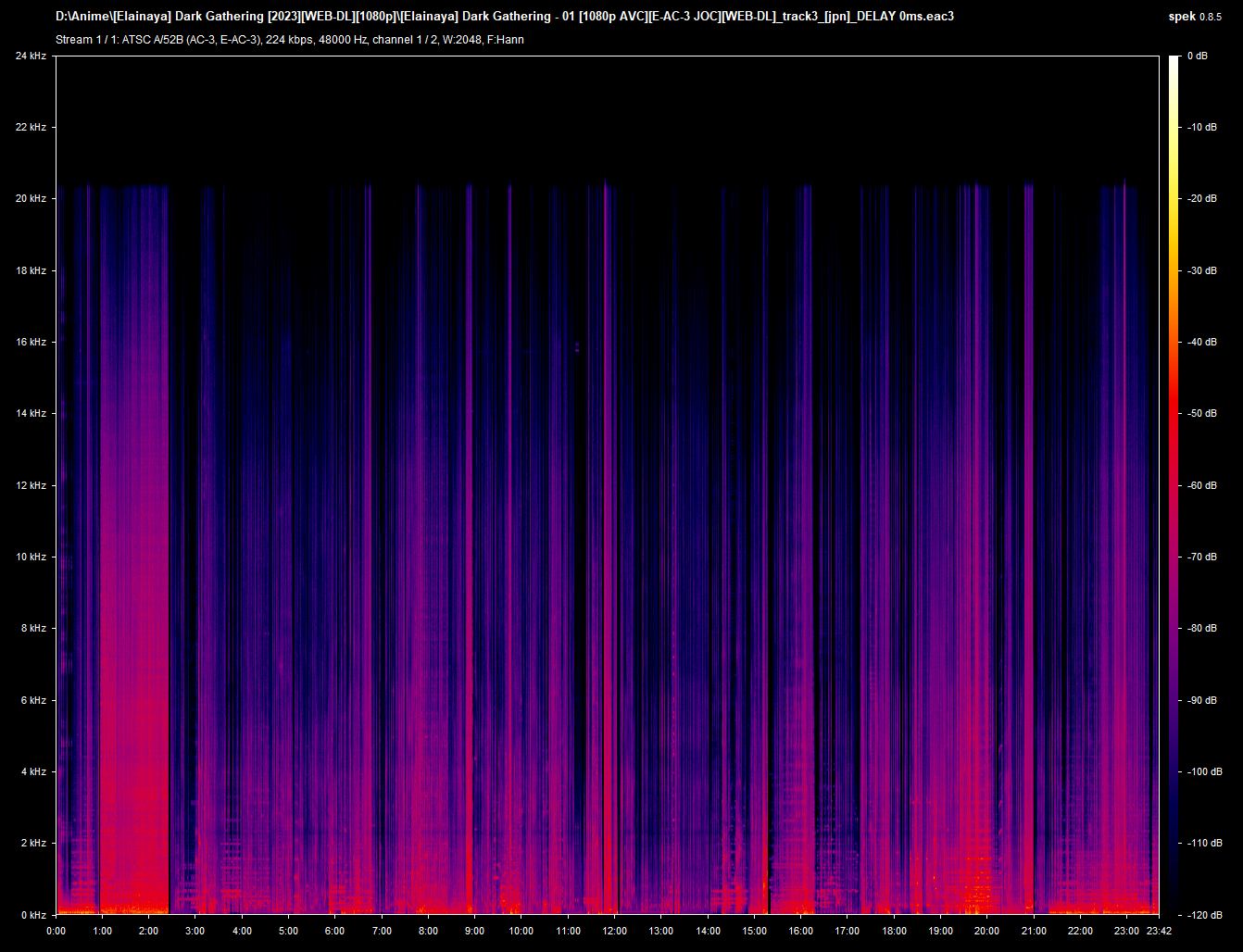Viewport: 1243px width, 952px height.
Task: Click the 21:00 time axis marker
Action: 1034,932
